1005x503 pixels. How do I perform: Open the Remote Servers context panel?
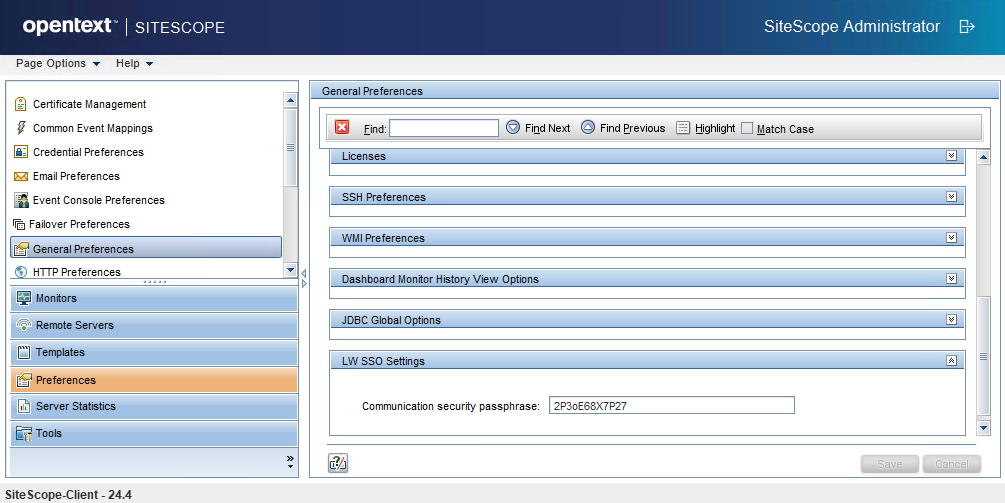click(x=154, y=325)
